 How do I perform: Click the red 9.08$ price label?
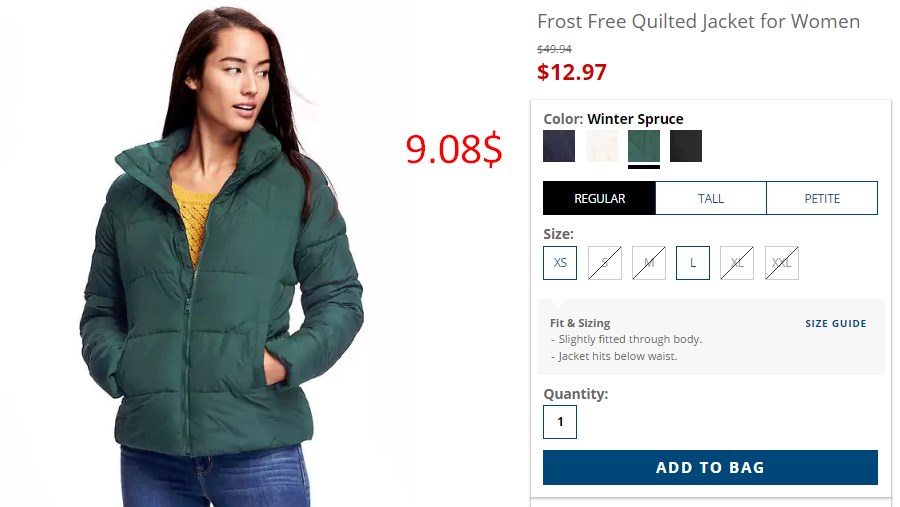454,149
